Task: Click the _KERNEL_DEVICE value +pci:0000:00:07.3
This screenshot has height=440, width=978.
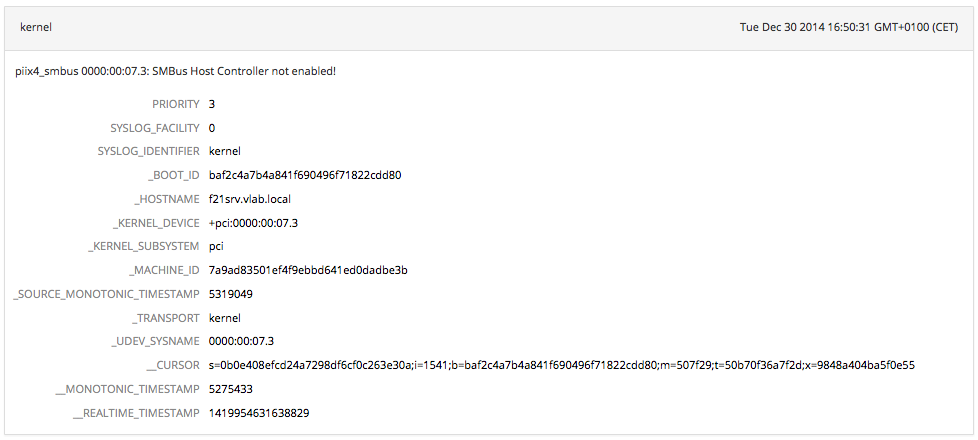Action: (x=253, y=223)
